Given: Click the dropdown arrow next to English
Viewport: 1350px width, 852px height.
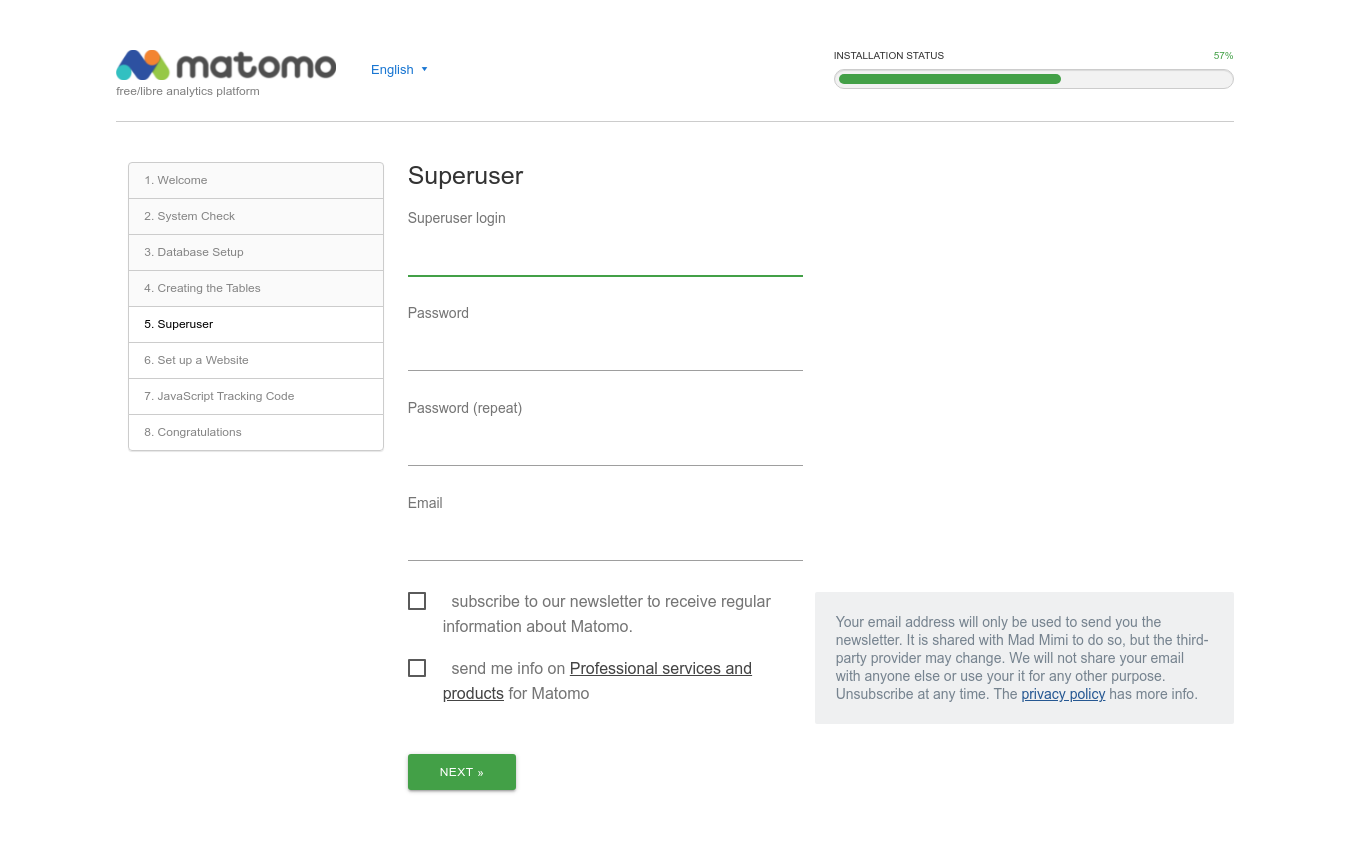Looking at the screenshot, I should 425,69.
